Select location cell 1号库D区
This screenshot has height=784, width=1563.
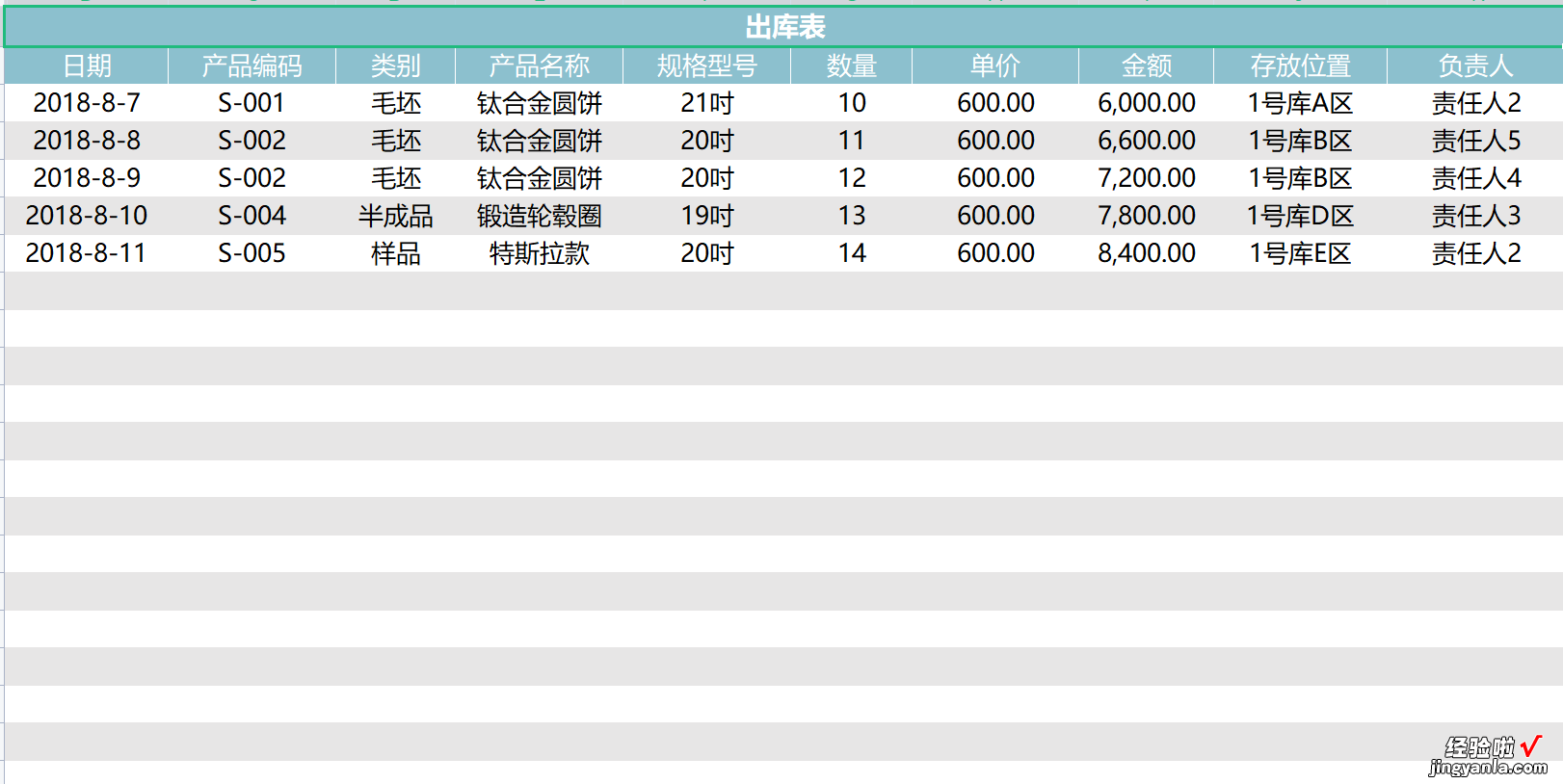click(x=1300, y=216)
